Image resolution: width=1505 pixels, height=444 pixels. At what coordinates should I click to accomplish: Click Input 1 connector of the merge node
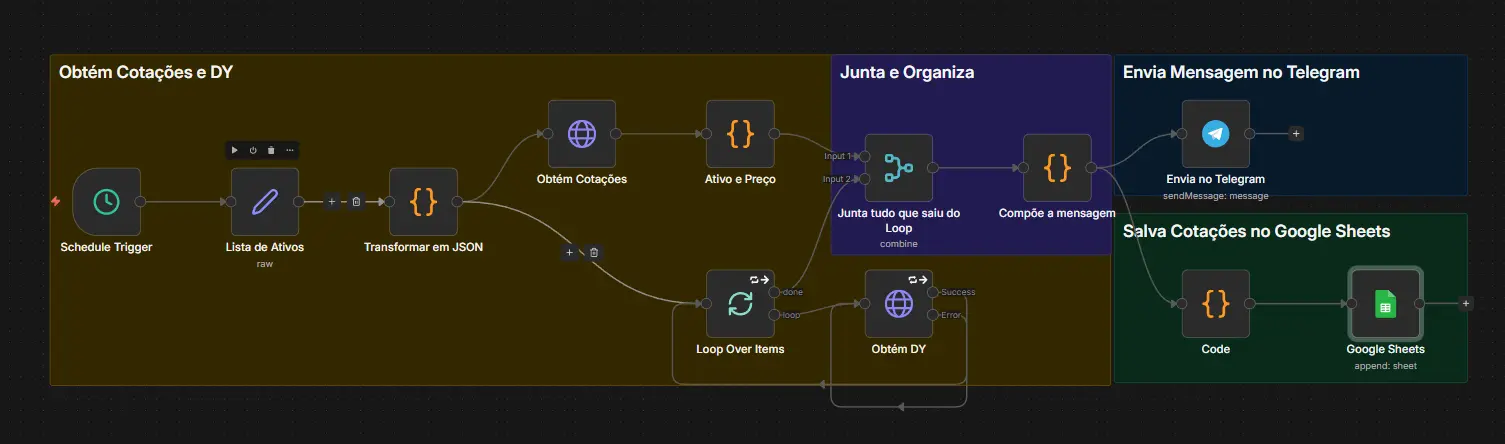pos(864,157)
